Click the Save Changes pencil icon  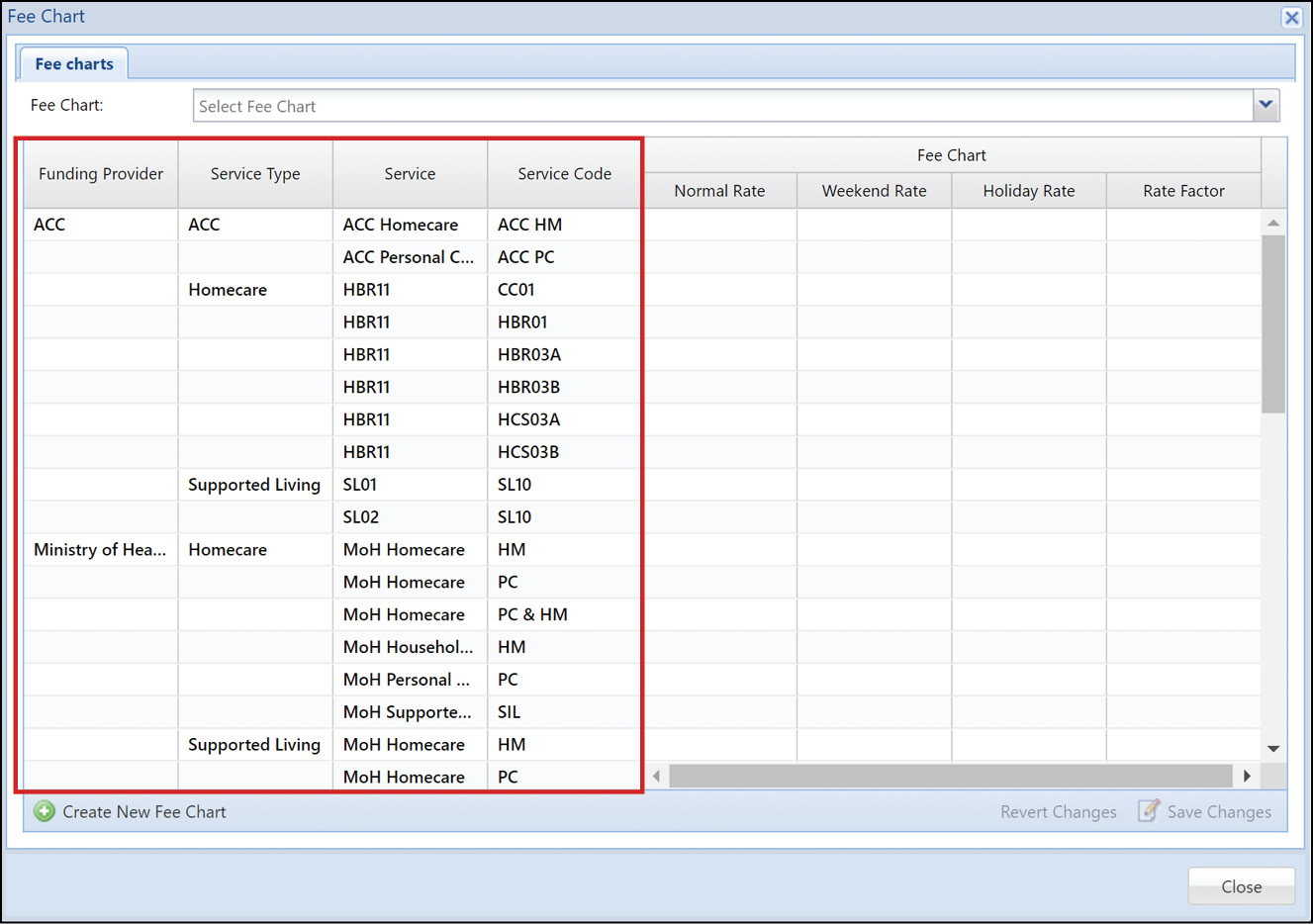(x=1149, y=811)
